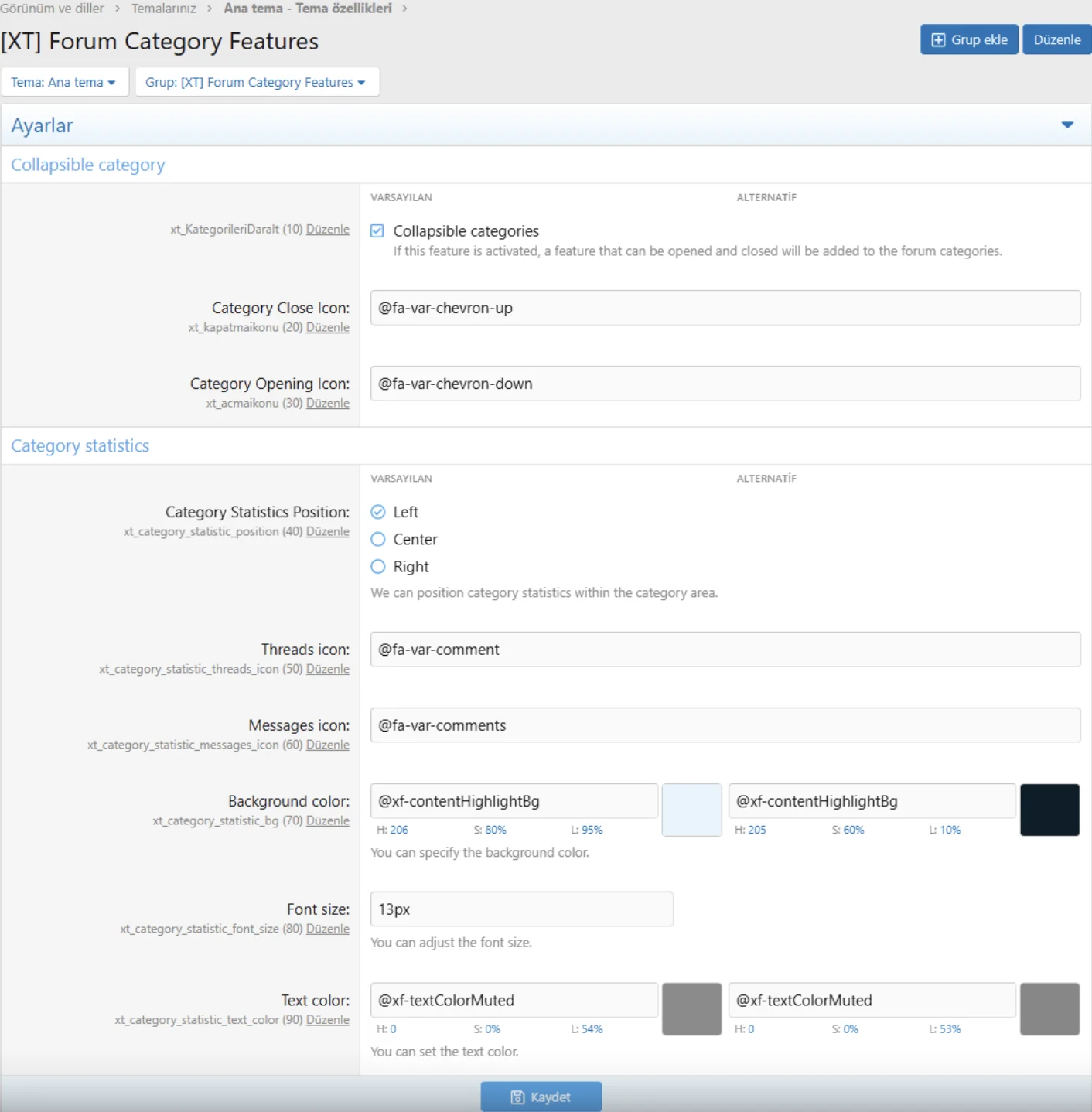Click the default text color gray swatch
The width and height of the screenshot is (1092, 1112).
point(691,1008)
